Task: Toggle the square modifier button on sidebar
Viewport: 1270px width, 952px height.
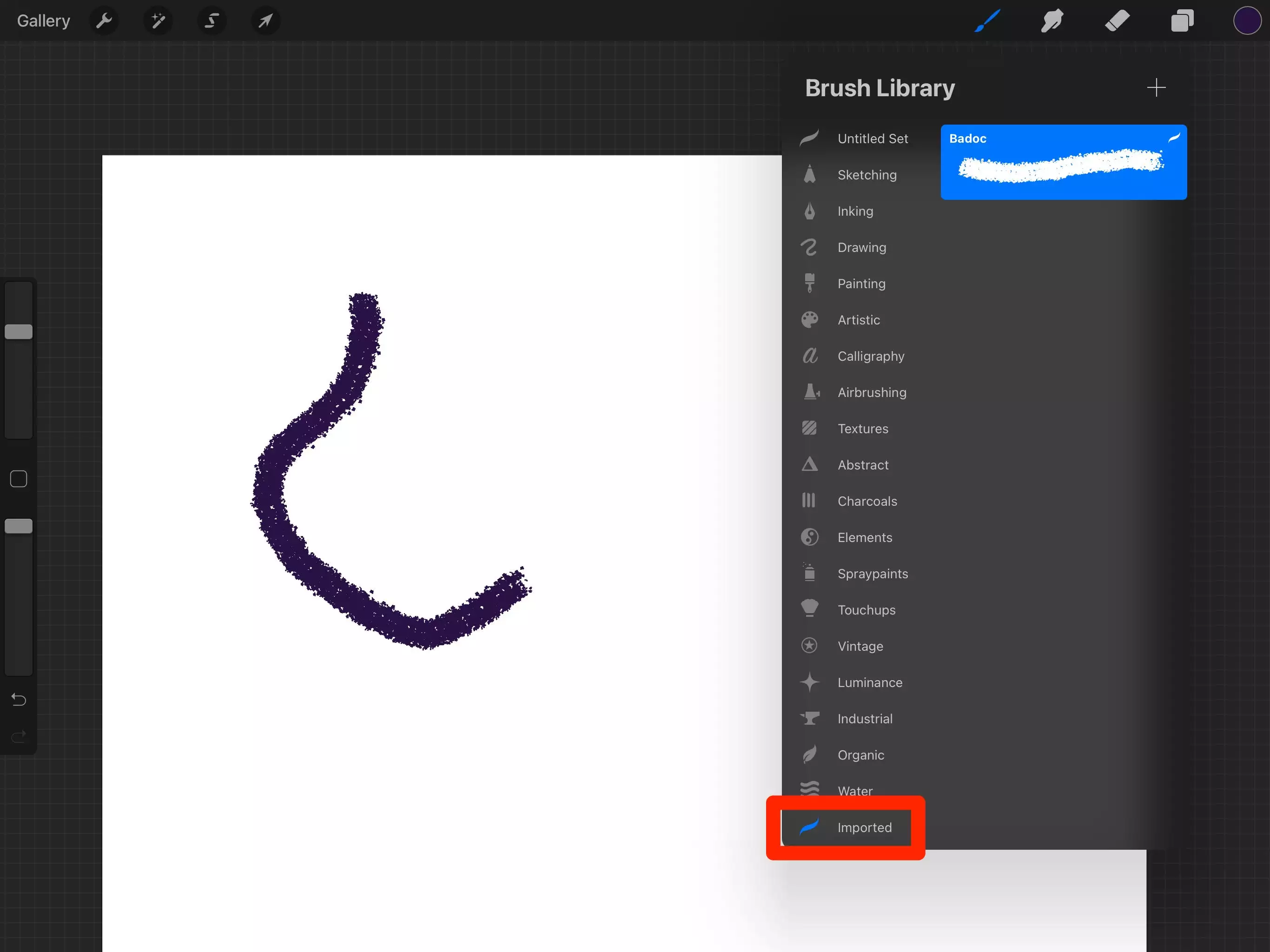Action: pyautogui.click(x=19, y=479)
